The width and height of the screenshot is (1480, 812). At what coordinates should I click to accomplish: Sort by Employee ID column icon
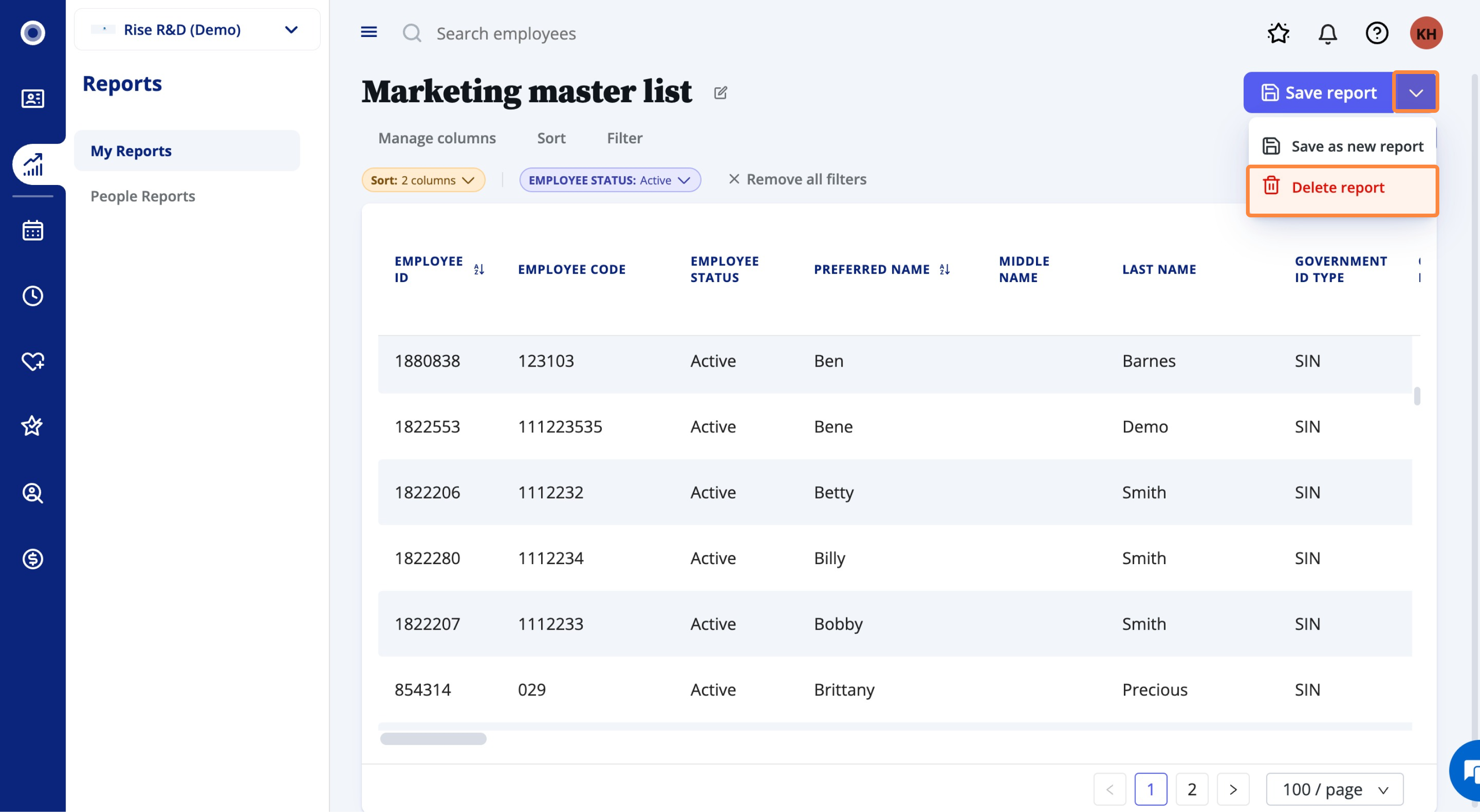pyautogui.click(x=479, y=269)
